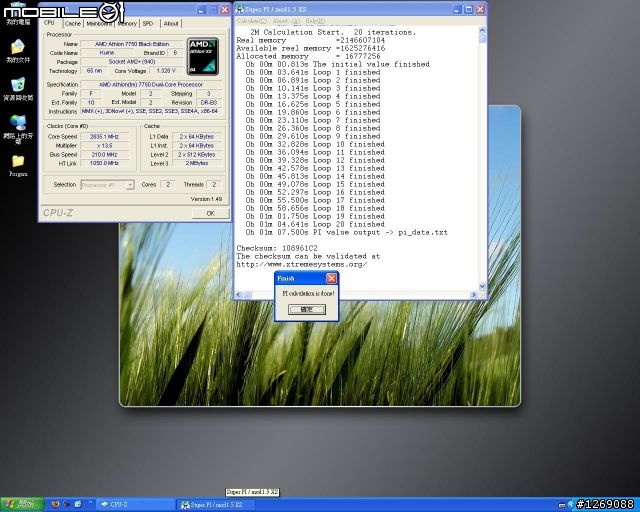Image resolution: width=640 pixels, height=512 pixels.
Task: Click the Bus Speed value 210.0 MHz
Action: [x=104, y=154]
